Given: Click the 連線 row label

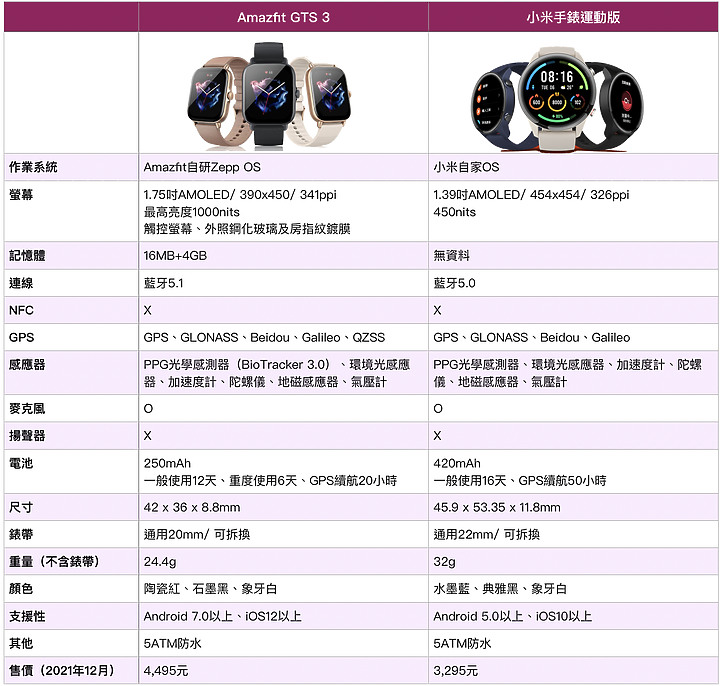Looking at the screenshot, I should [x=21, y=283].
